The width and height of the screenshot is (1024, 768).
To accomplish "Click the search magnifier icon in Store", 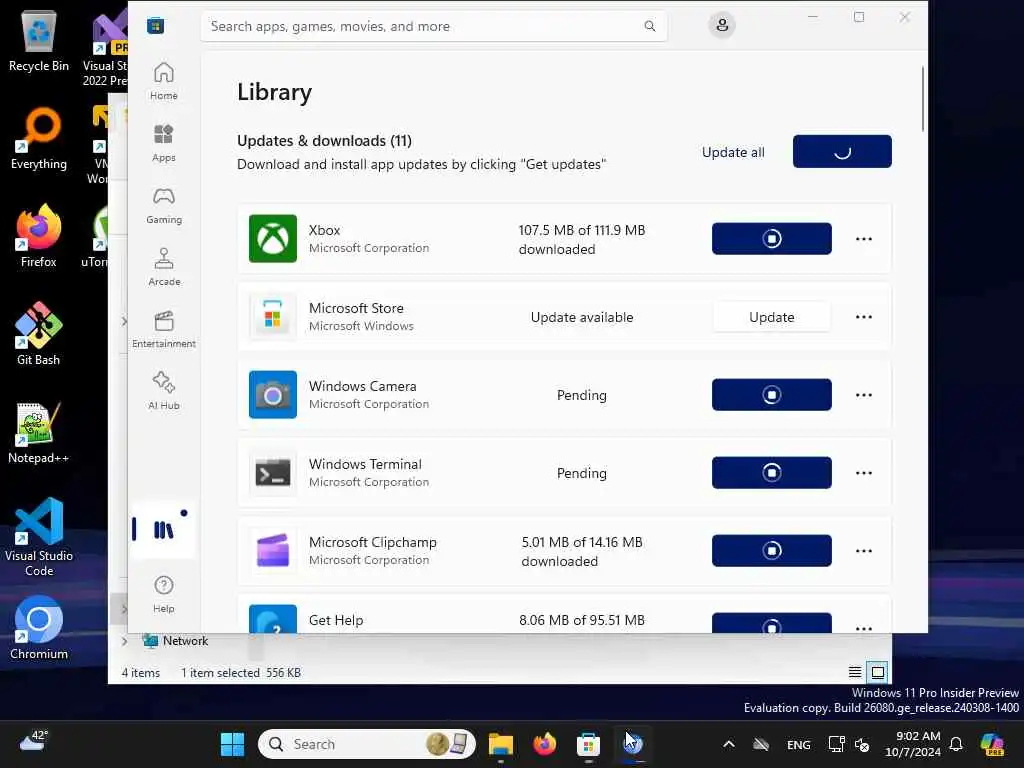I will tap(650, 26).
